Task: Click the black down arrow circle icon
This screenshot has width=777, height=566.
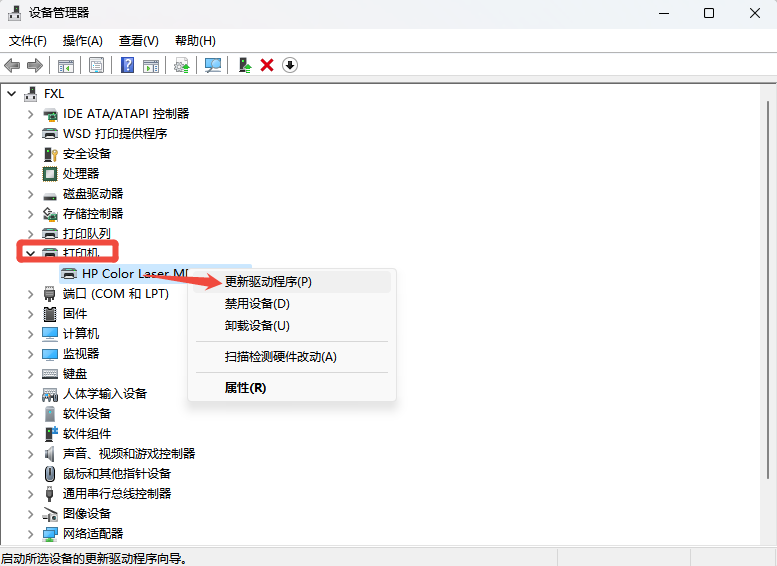Action: click(290, 65)
